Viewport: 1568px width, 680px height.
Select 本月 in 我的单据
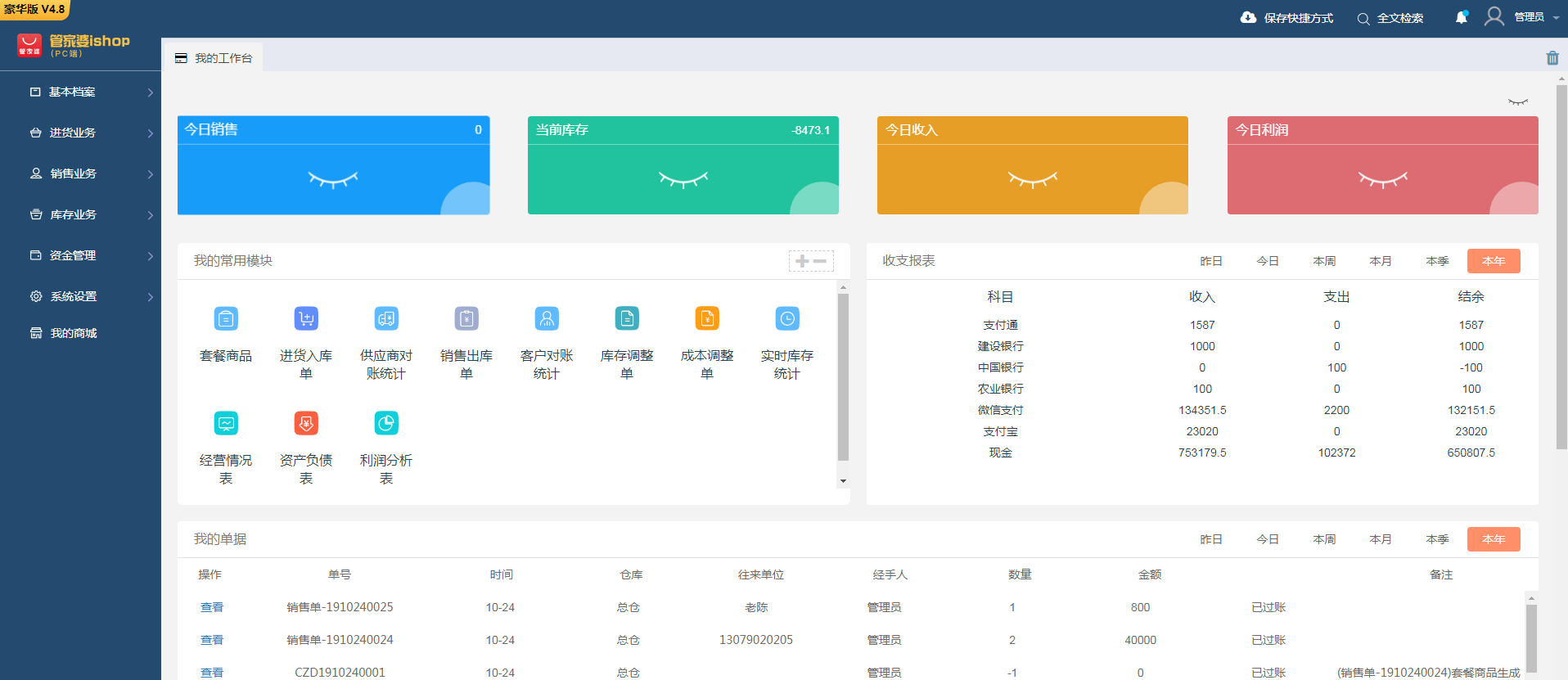point(1381,539)
